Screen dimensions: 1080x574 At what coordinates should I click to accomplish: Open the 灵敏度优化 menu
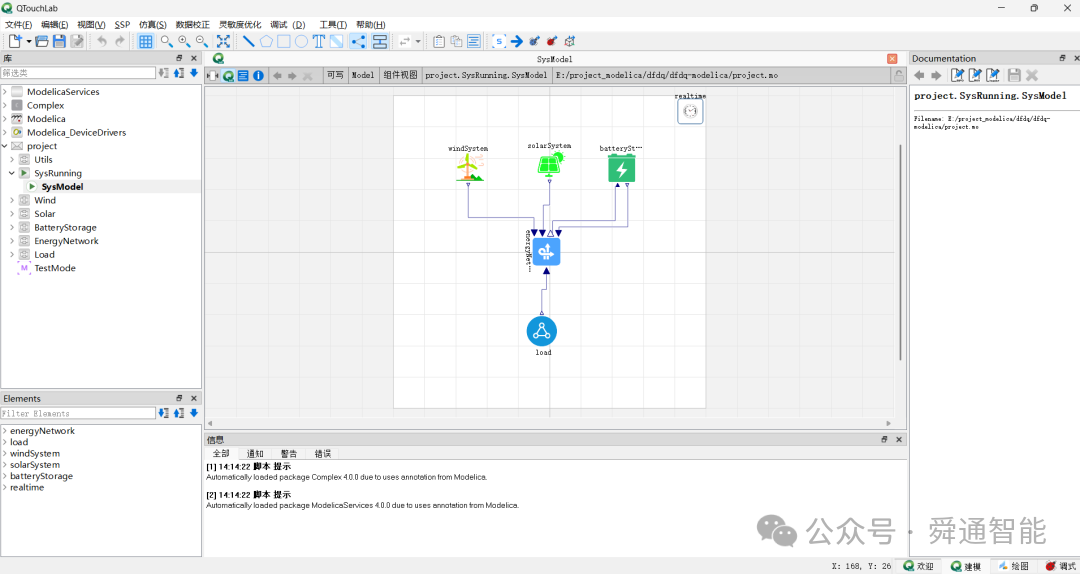[x=240, y=25]
